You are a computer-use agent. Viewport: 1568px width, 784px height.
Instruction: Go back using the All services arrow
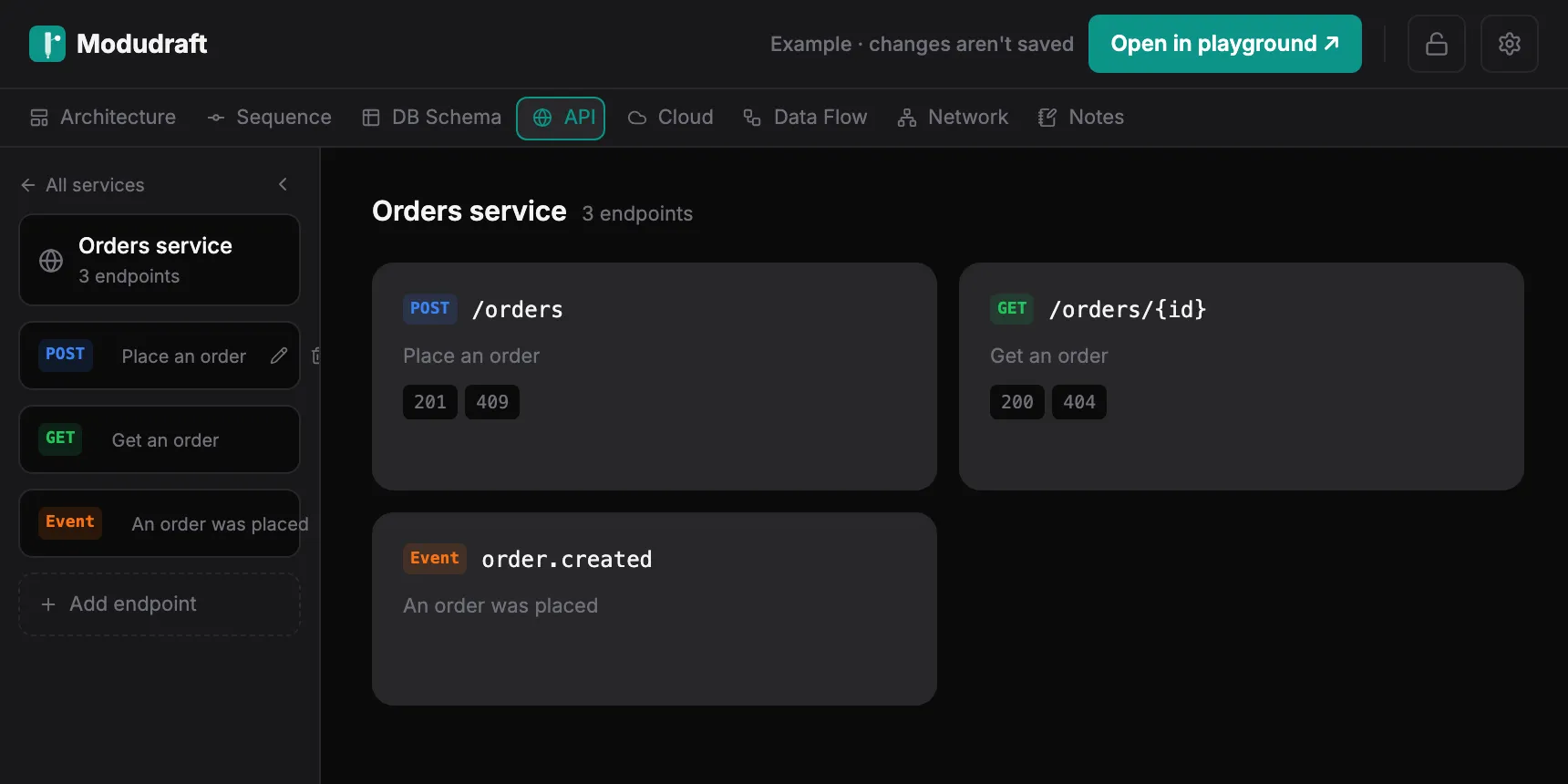coord(28,185)
